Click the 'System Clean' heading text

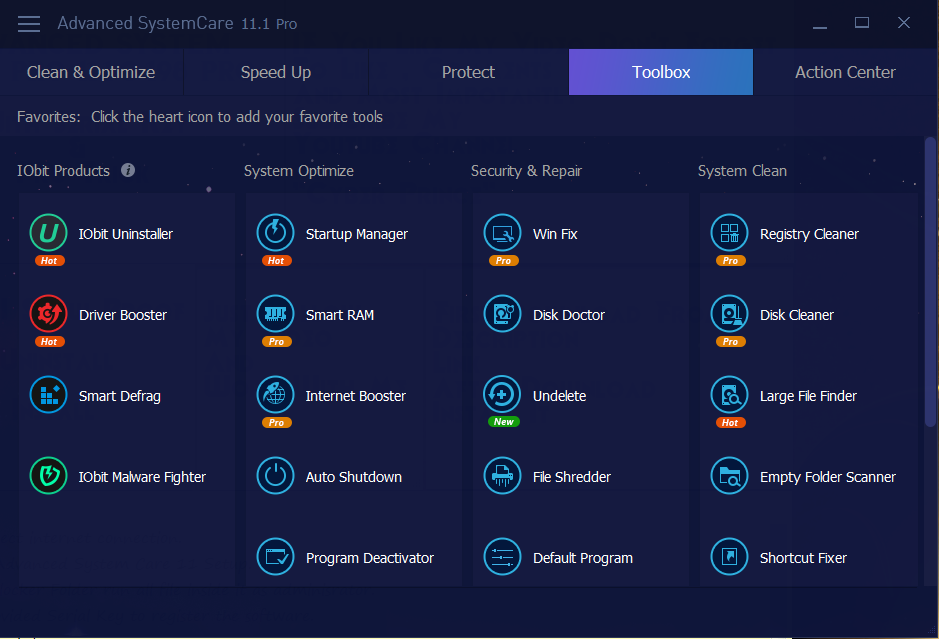coord(742,171)
